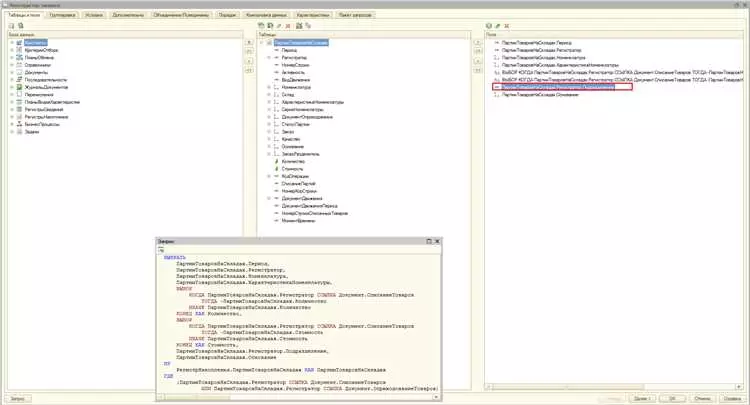750x405 pixels.
Task: Select Количество field in Tables tree
Action: pos(293,162)
